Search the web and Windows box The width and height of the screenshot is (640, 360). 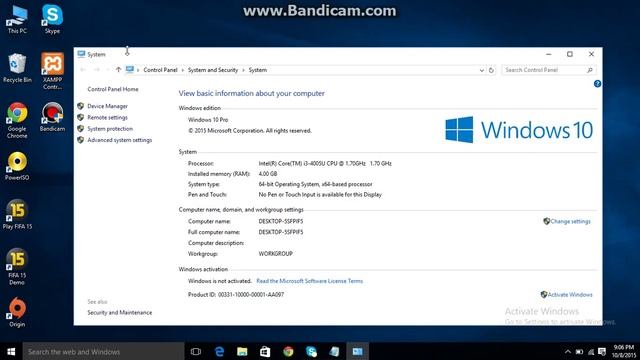pos(103,351)
